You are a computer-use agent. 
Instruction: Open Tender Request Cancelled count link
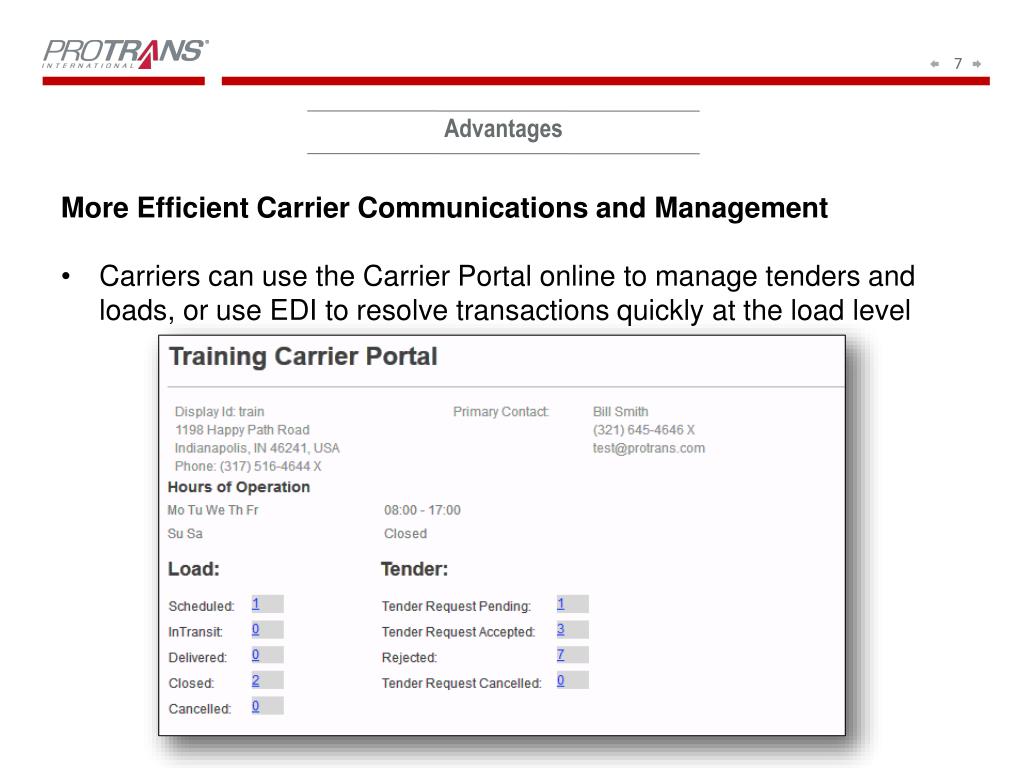pyautogui.click(x=560, y=680)
